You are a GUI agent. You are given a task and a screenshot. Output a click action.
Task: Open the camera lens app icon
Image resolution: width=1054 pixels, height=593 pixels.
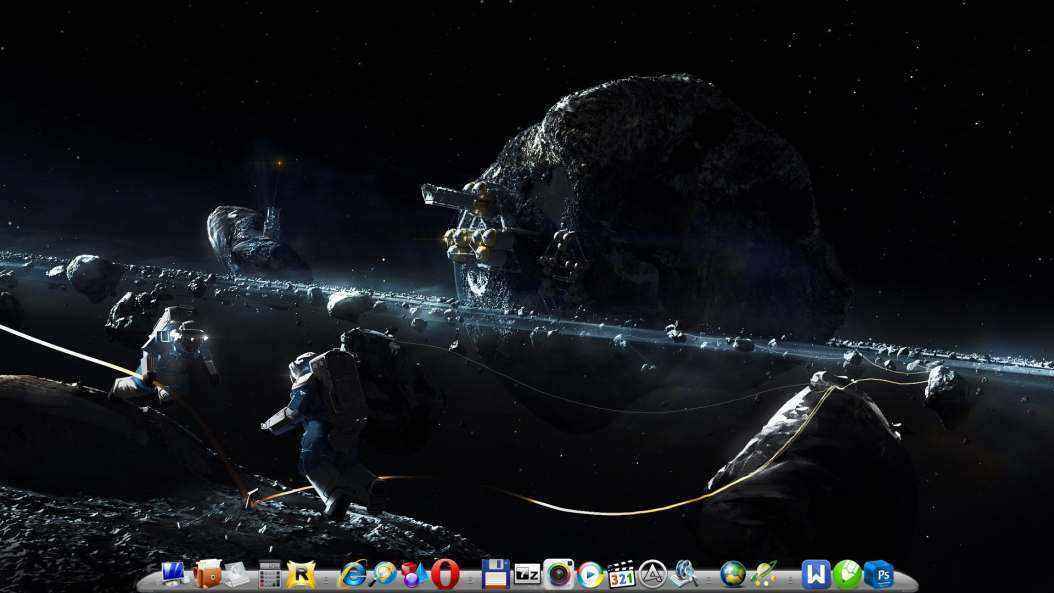click(x=558, y=574)
